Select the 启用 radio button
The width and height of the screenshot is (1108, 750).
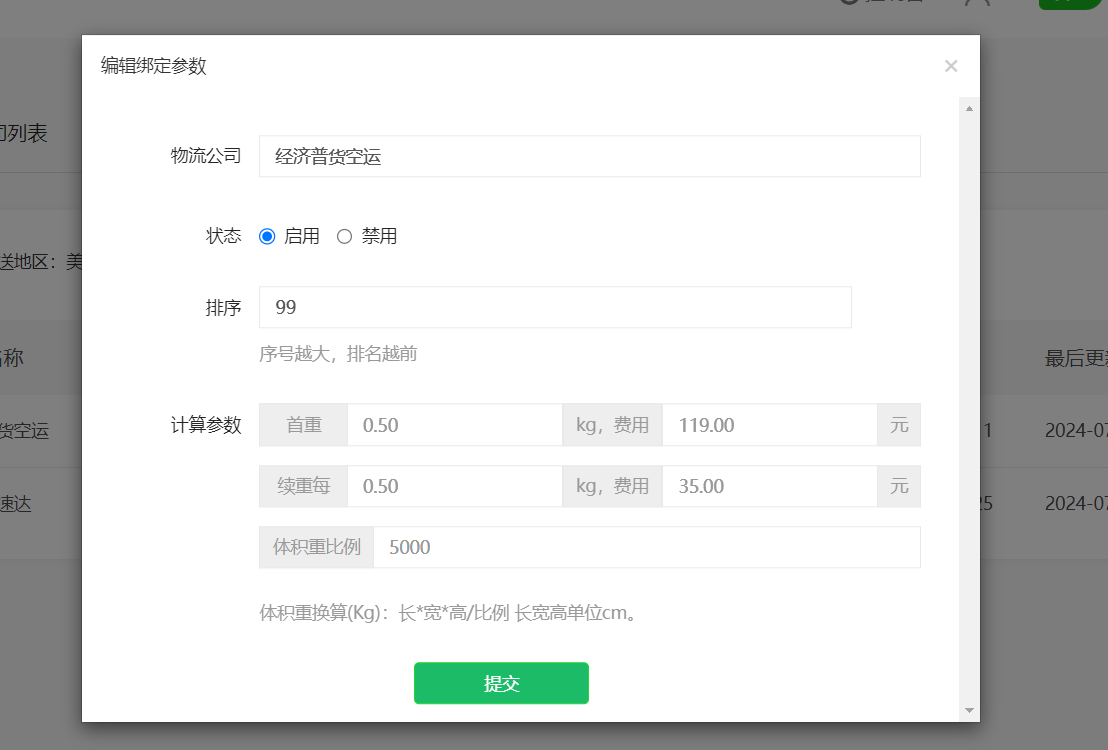pos(267,236)
